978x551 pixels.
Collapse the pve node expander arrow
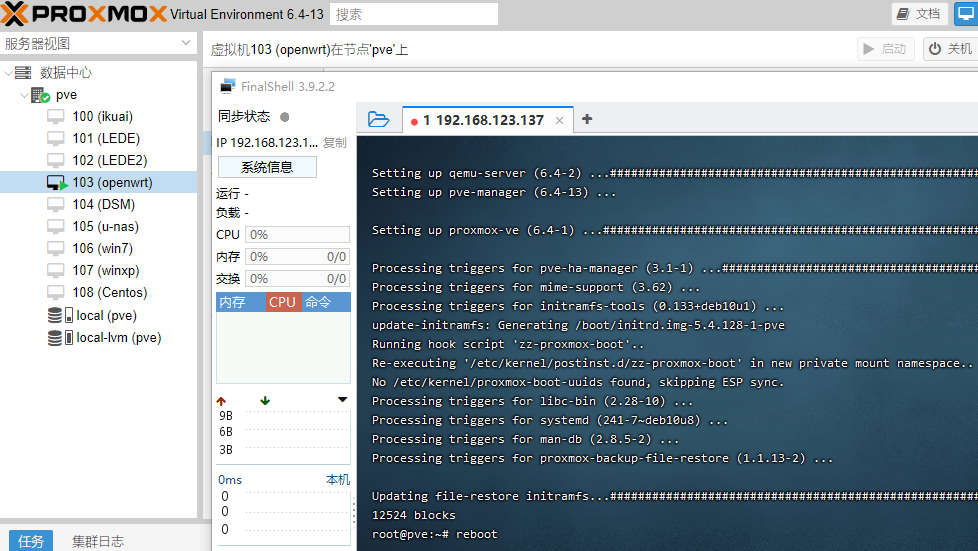pyautogui.click(x=22, y=95)
